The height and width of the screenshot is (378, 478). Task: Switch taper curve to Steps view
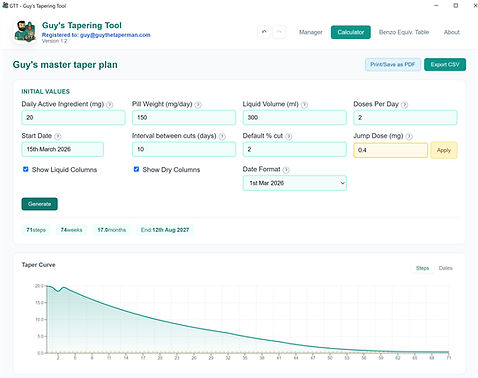coord(422,268)
